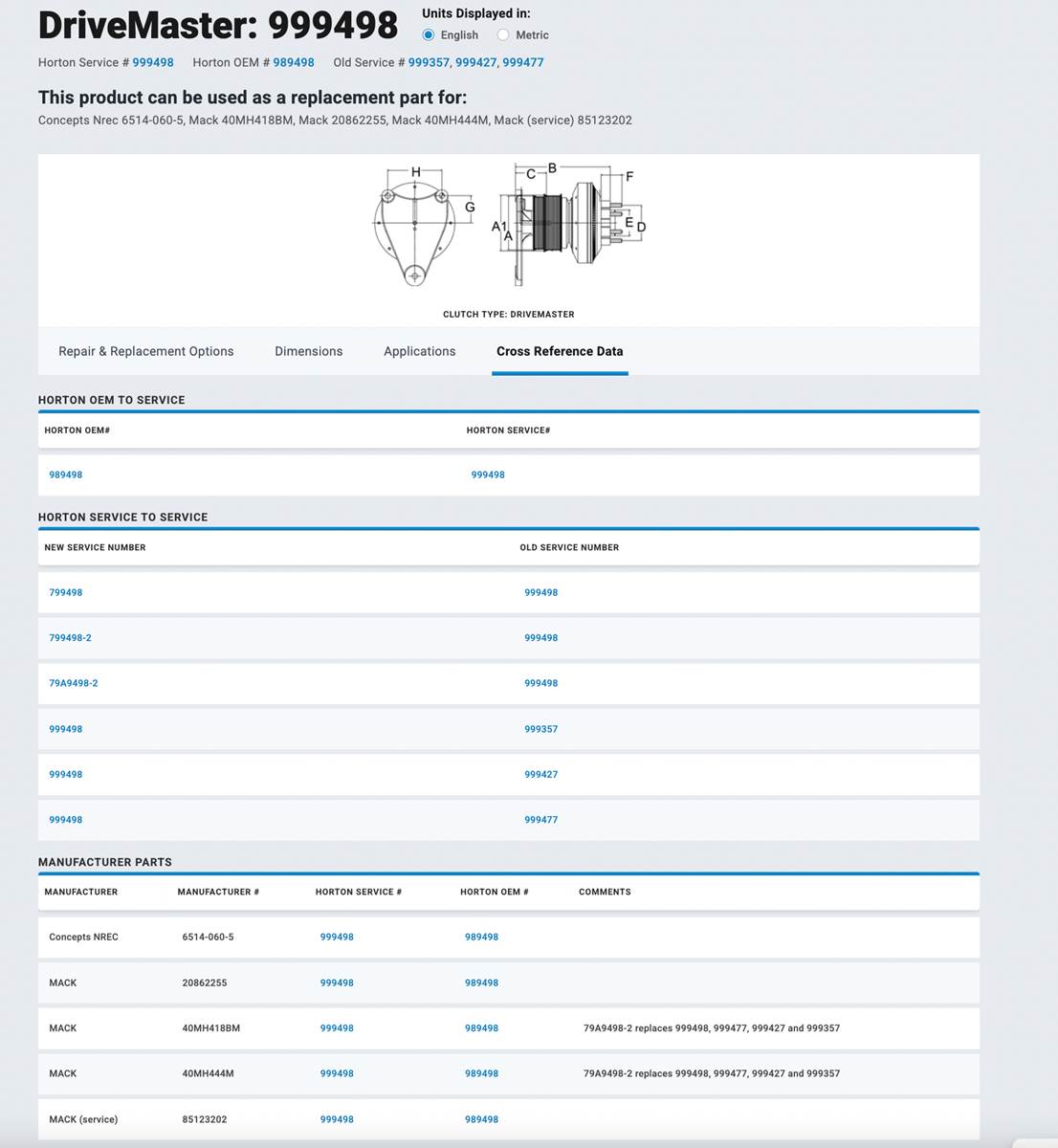
Task: Open old service number 999357 in header
Action: (x=429, y=62)
